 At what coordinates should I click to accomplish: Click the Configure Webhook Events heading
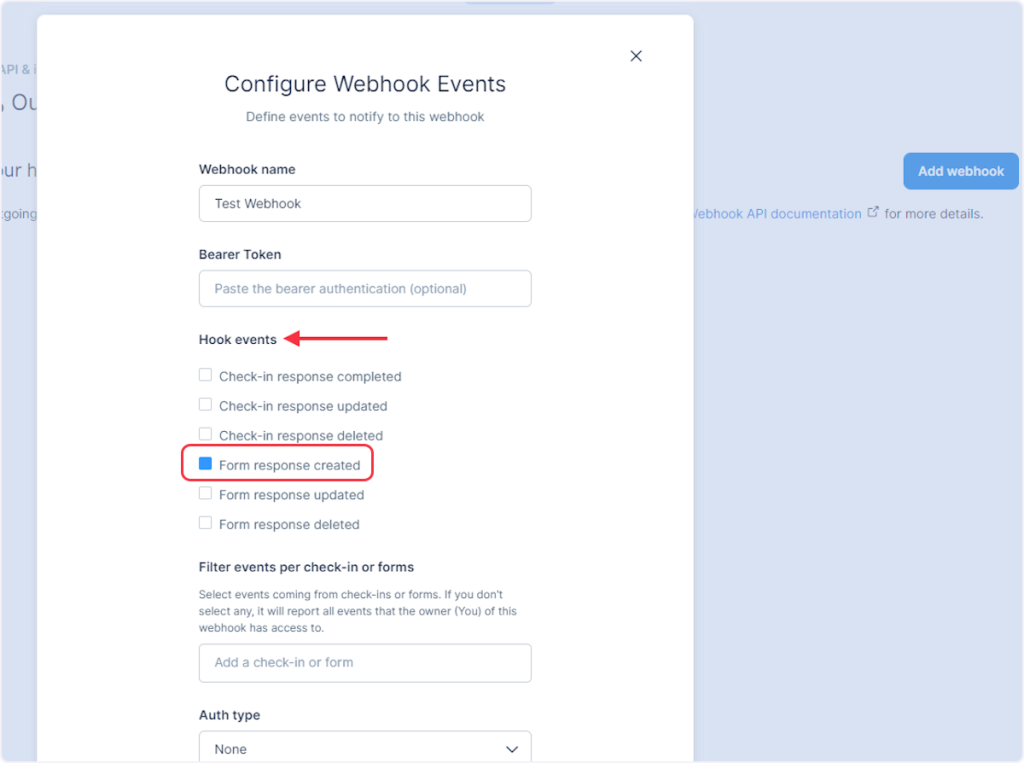[x=365, y=84]
